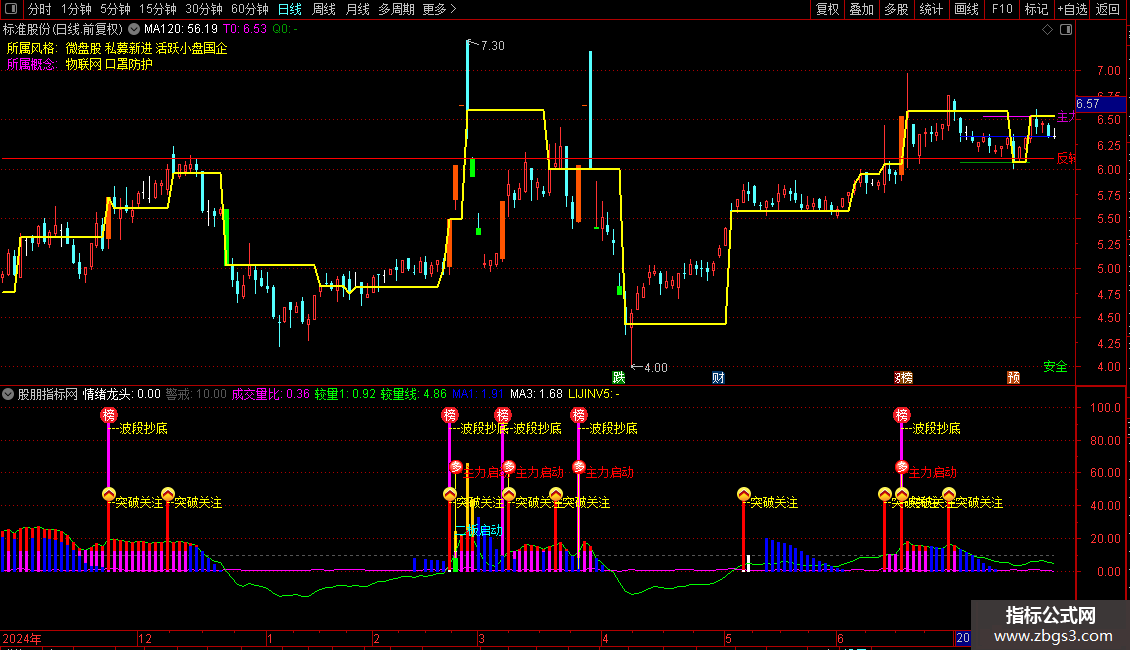Toggle the left sidebar panel icon
The height and width of the screenshot is (650, 1130).
click(x=11, y=9)
